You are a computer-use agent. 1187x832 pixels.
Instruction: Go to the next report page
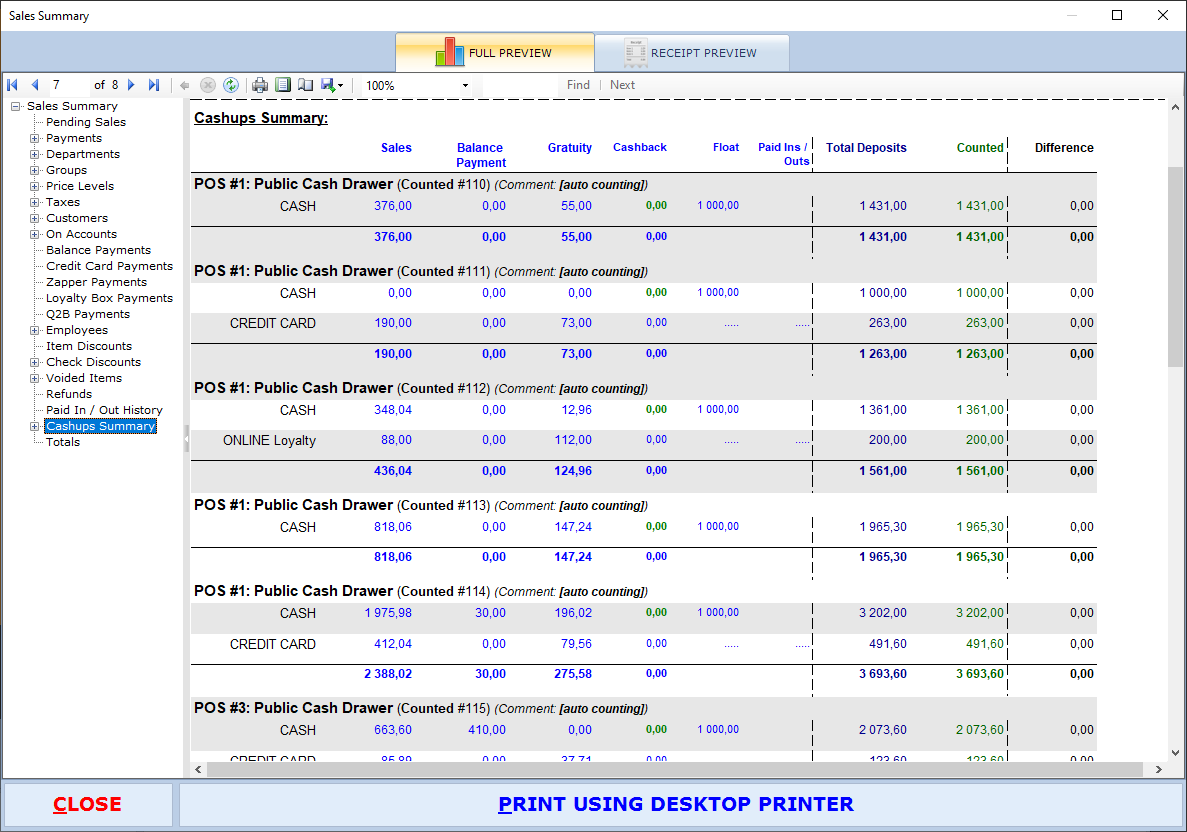pos(131,85)
